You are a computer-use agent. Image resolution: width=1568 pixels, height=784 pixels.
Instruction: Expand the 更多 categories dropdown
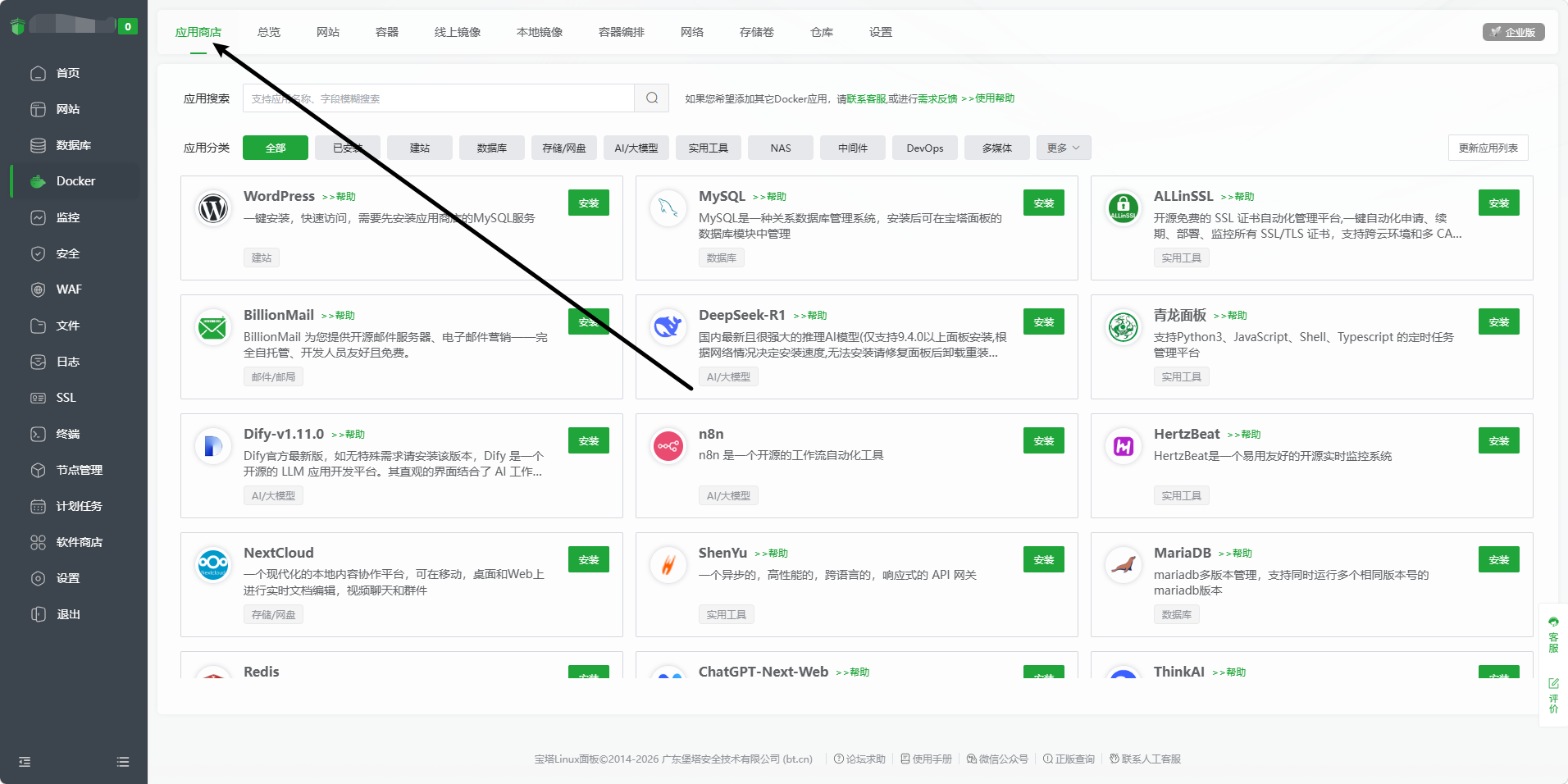(x=1063, y=148)
